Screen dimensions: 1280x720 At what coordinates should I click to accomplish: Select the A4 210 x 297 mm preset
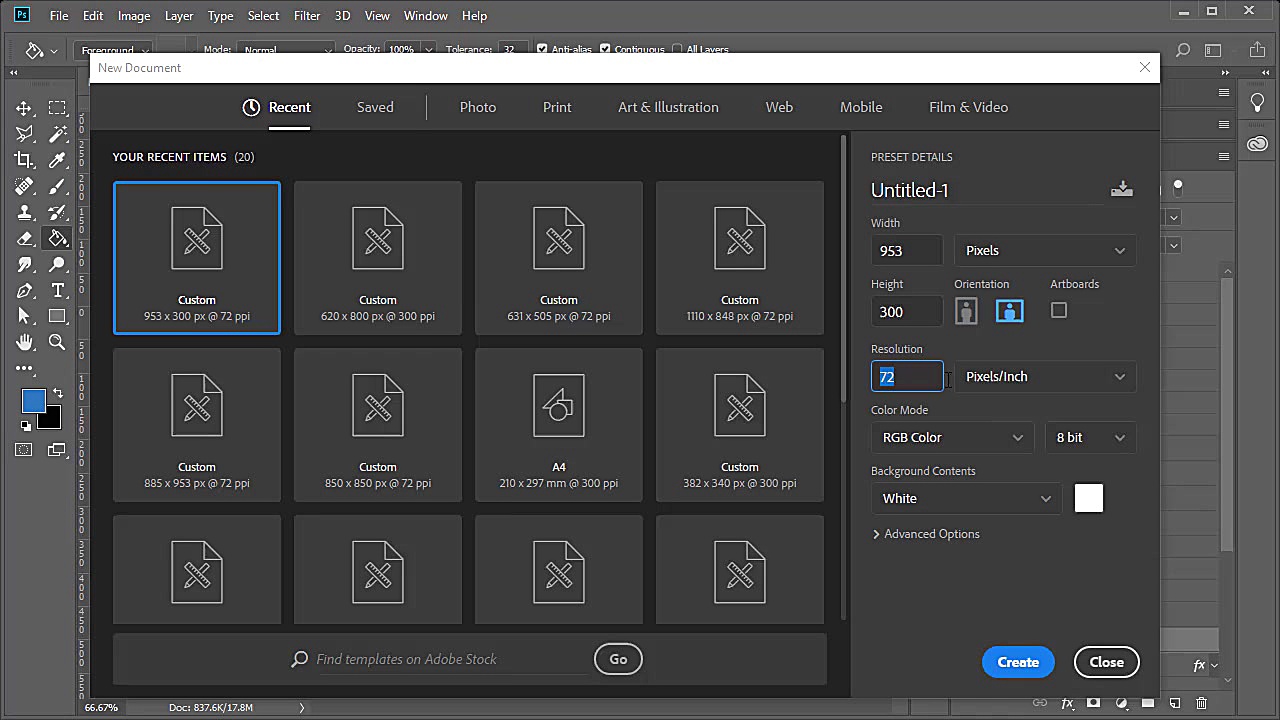click(559, 424)
